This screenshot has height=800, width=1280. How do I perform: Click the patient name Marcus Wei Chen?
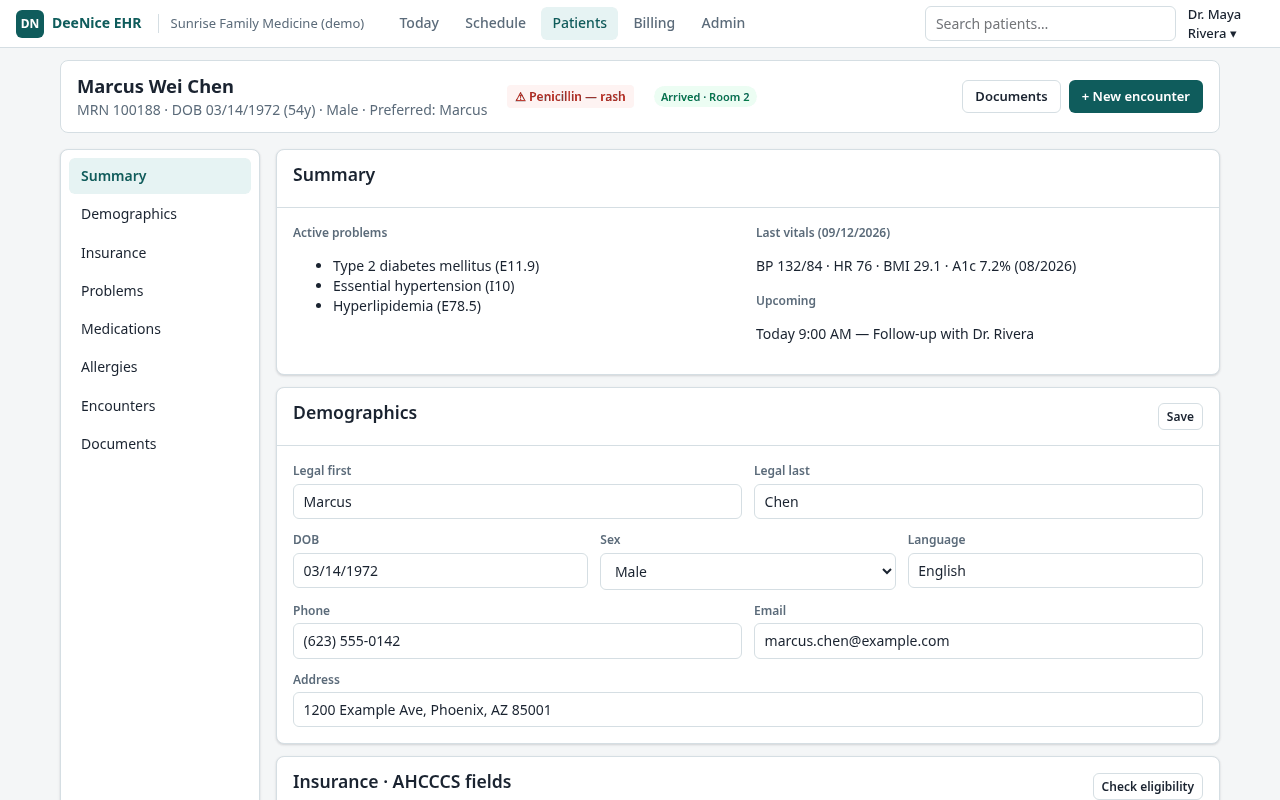pos(155,87)
